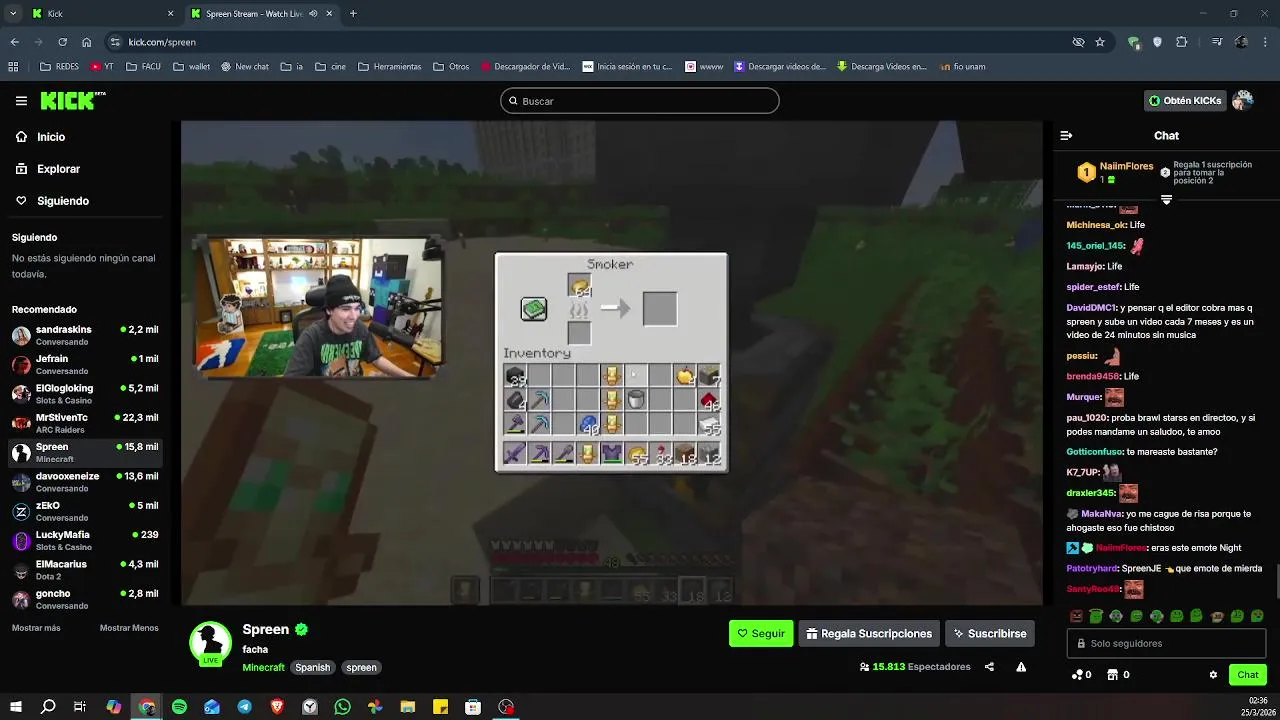Click NaiimFlores top gifter name
The width and height of the screenshot is (1280, 720).
click(1126, 166)
